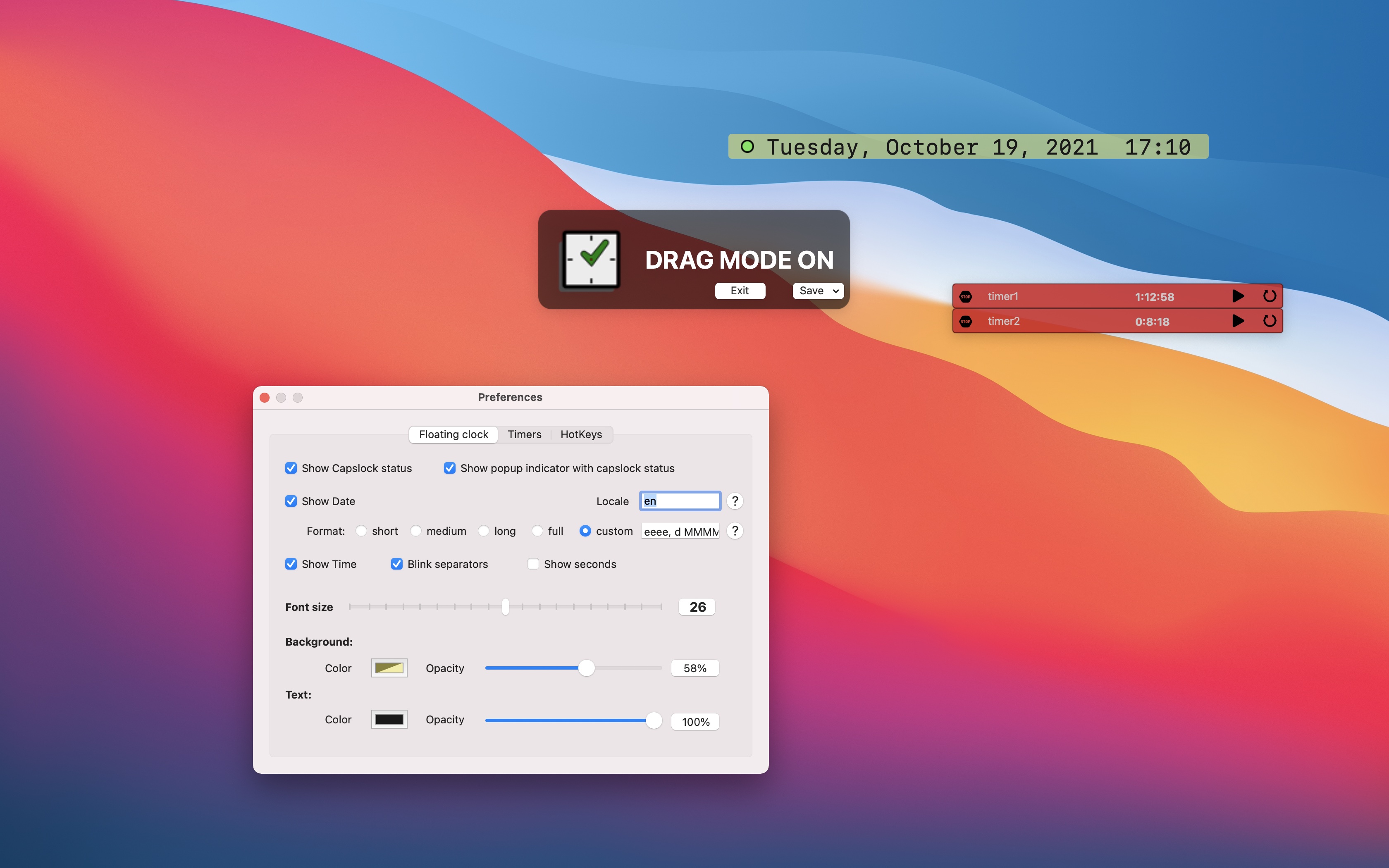The image size is (1389, 868).
Task: Switch to the Timers tab
Action: (524, 434)
